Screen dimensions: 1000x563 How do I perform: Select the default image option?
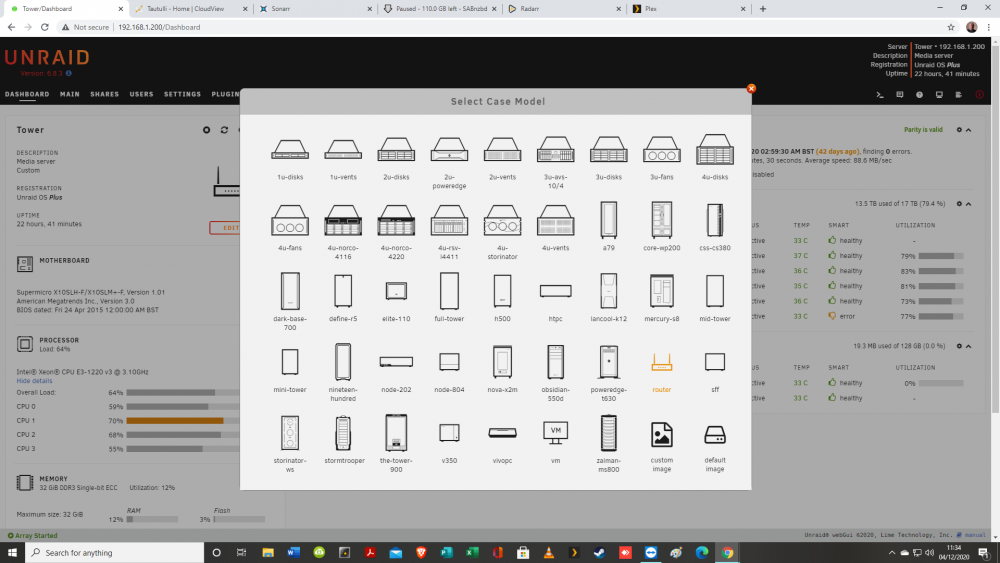[714, 435]
